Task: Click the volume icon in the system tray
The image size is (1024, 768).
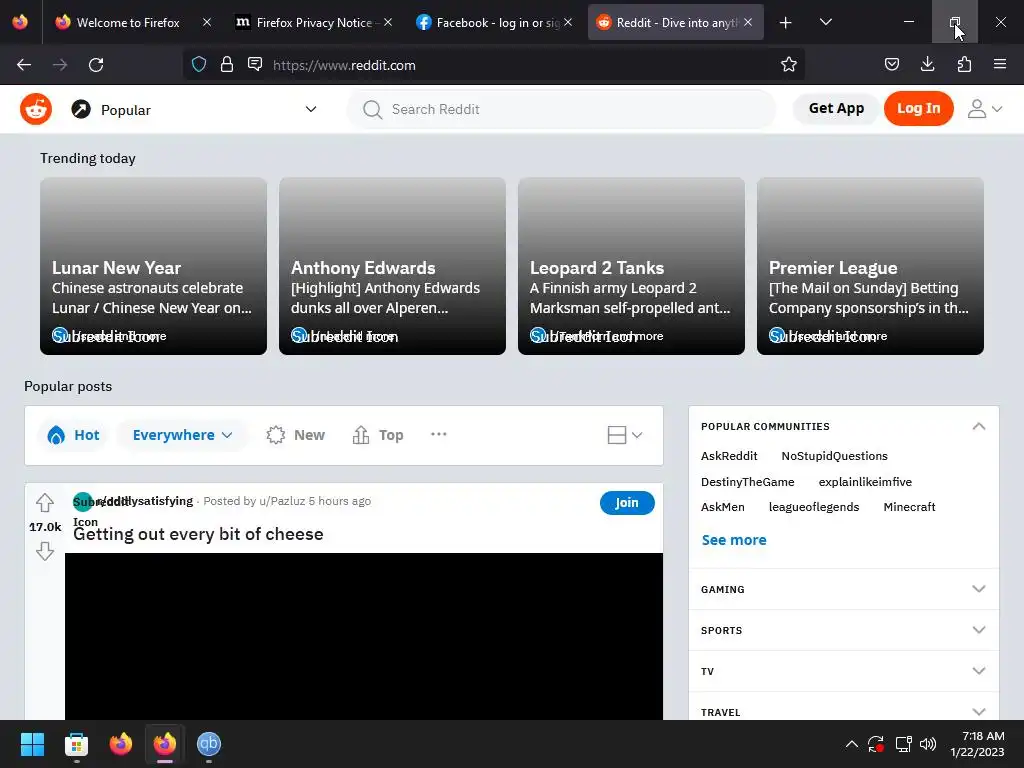Action: tap(927, 744)
